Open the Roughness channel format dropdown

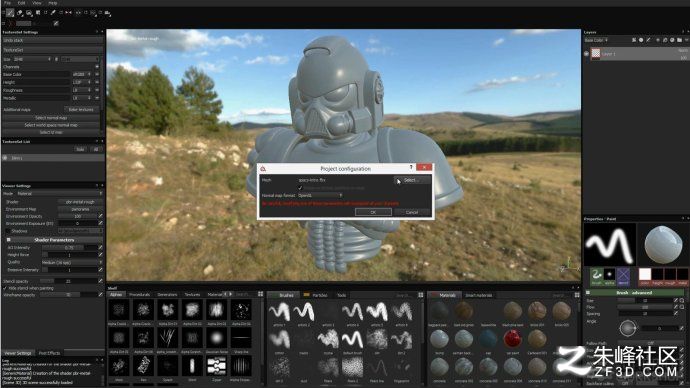pyautogui.click(x=82, y=90)
